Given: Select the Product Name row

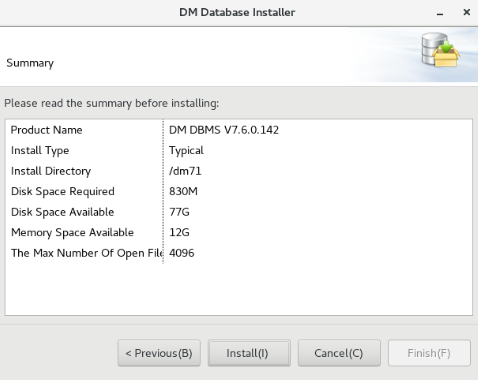Looking at the screenshot, I should [239, 130].
